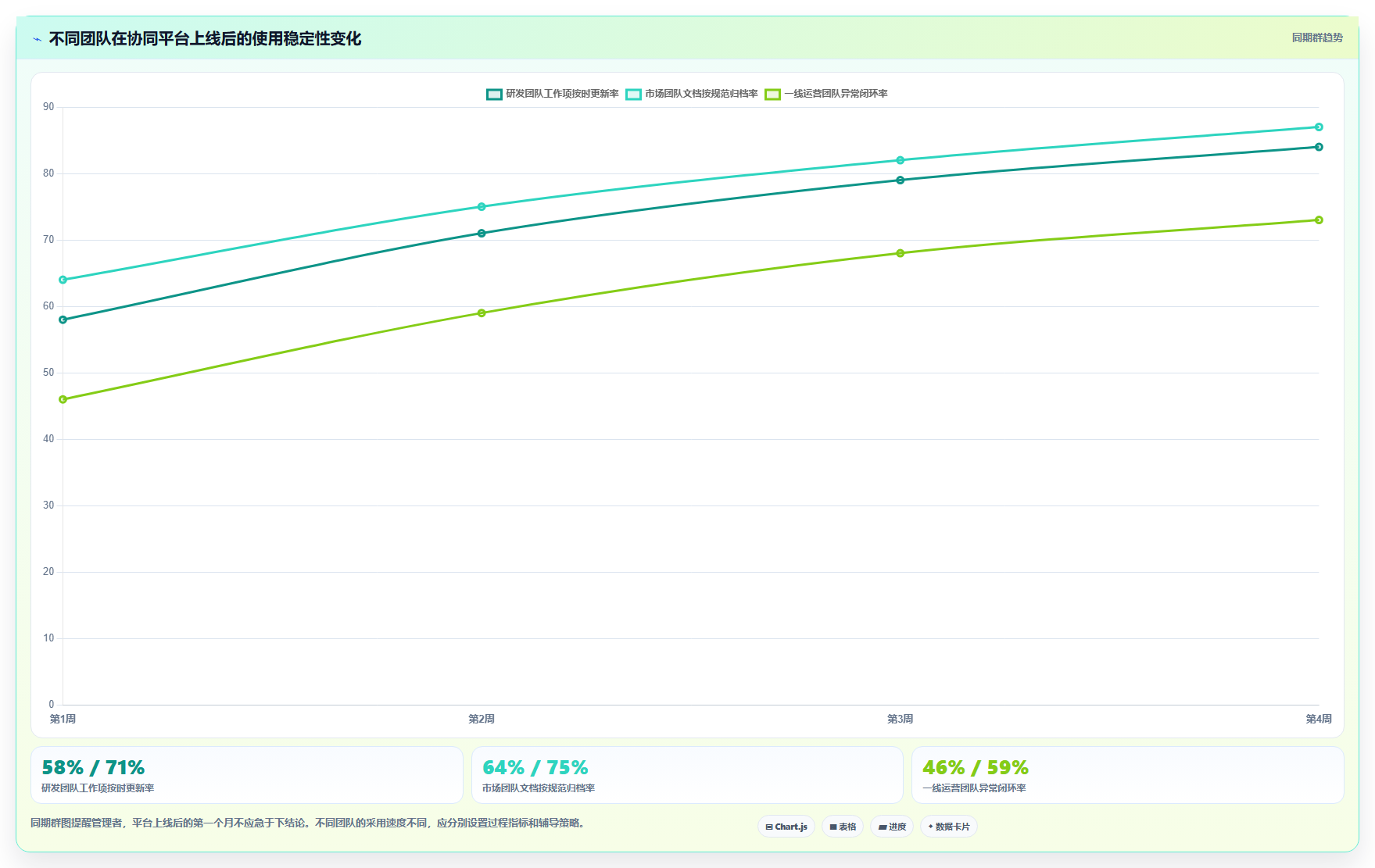Click the cyan legend box for 市场团队
1375x868 pixels.
pos(633,94)
